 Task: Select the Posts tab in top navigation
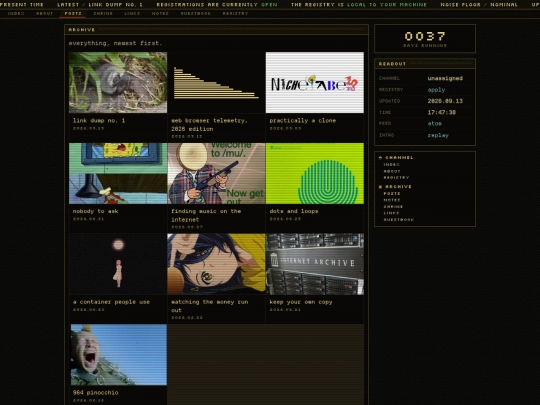click(73, 13)
